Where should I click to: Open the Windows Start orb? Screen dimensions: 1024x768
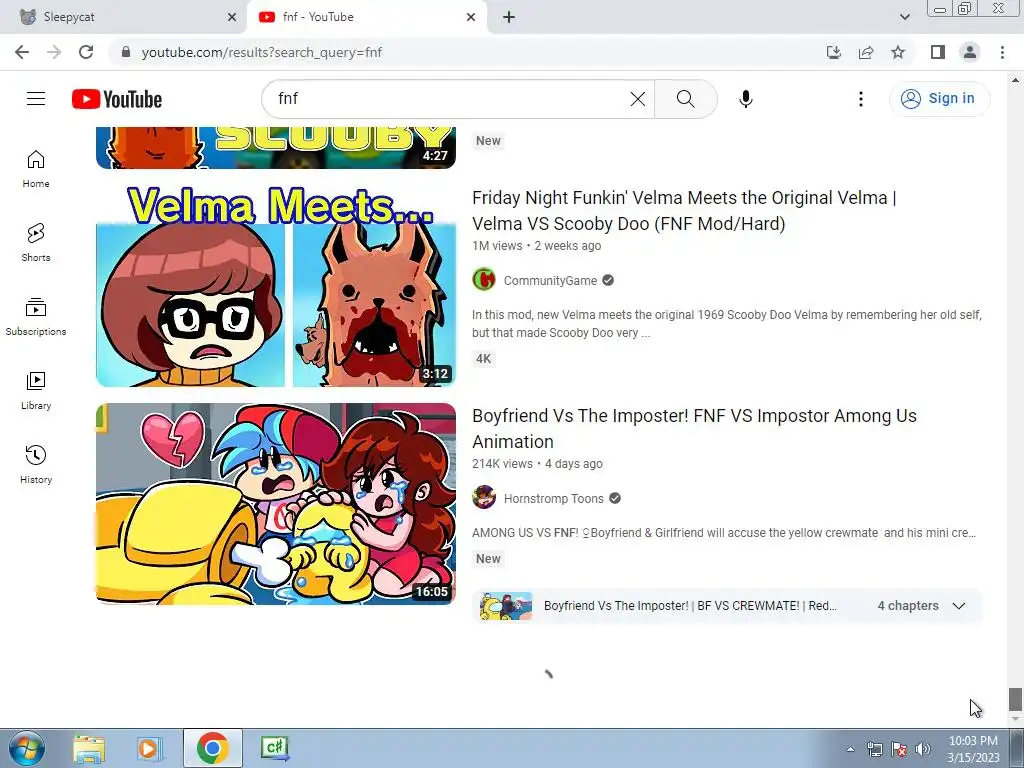click(27, 748)
